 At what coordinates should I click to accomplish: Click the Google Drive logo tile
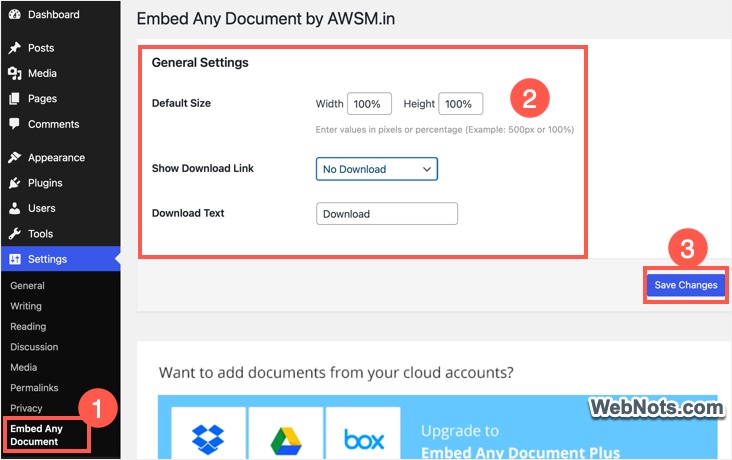[x=286, y=433]
